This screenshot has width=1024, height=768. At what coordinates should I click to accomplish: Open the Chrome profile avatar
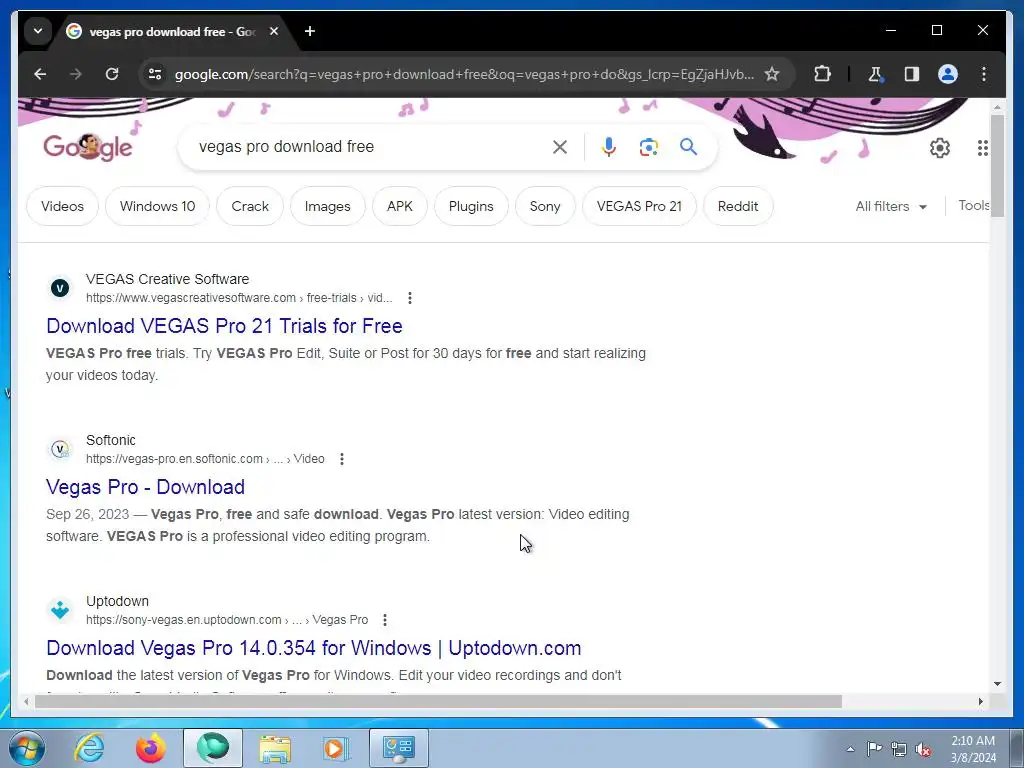coord(948,74)
